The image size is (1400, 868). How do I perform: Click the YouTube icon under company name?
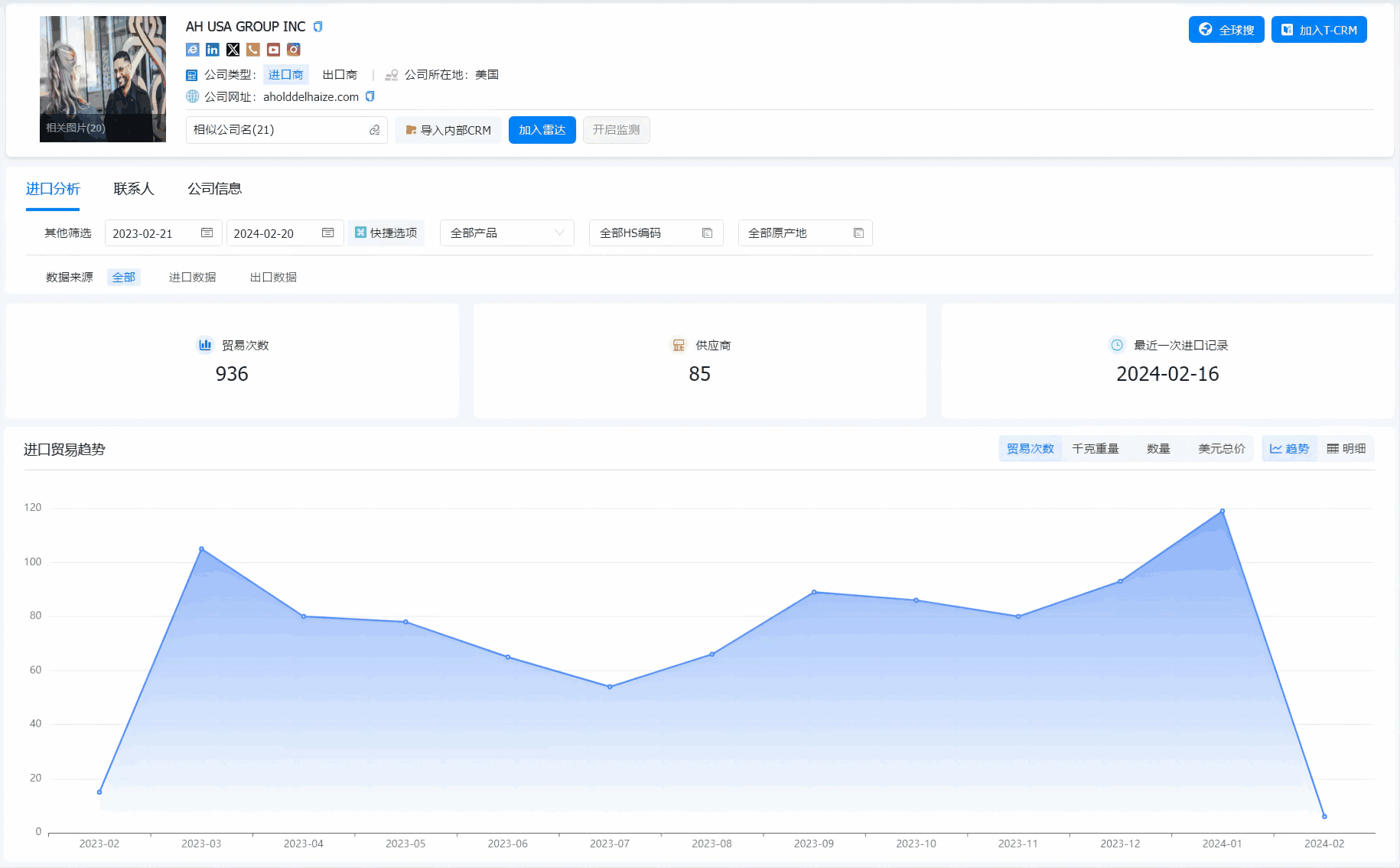(x=273, y=50)
